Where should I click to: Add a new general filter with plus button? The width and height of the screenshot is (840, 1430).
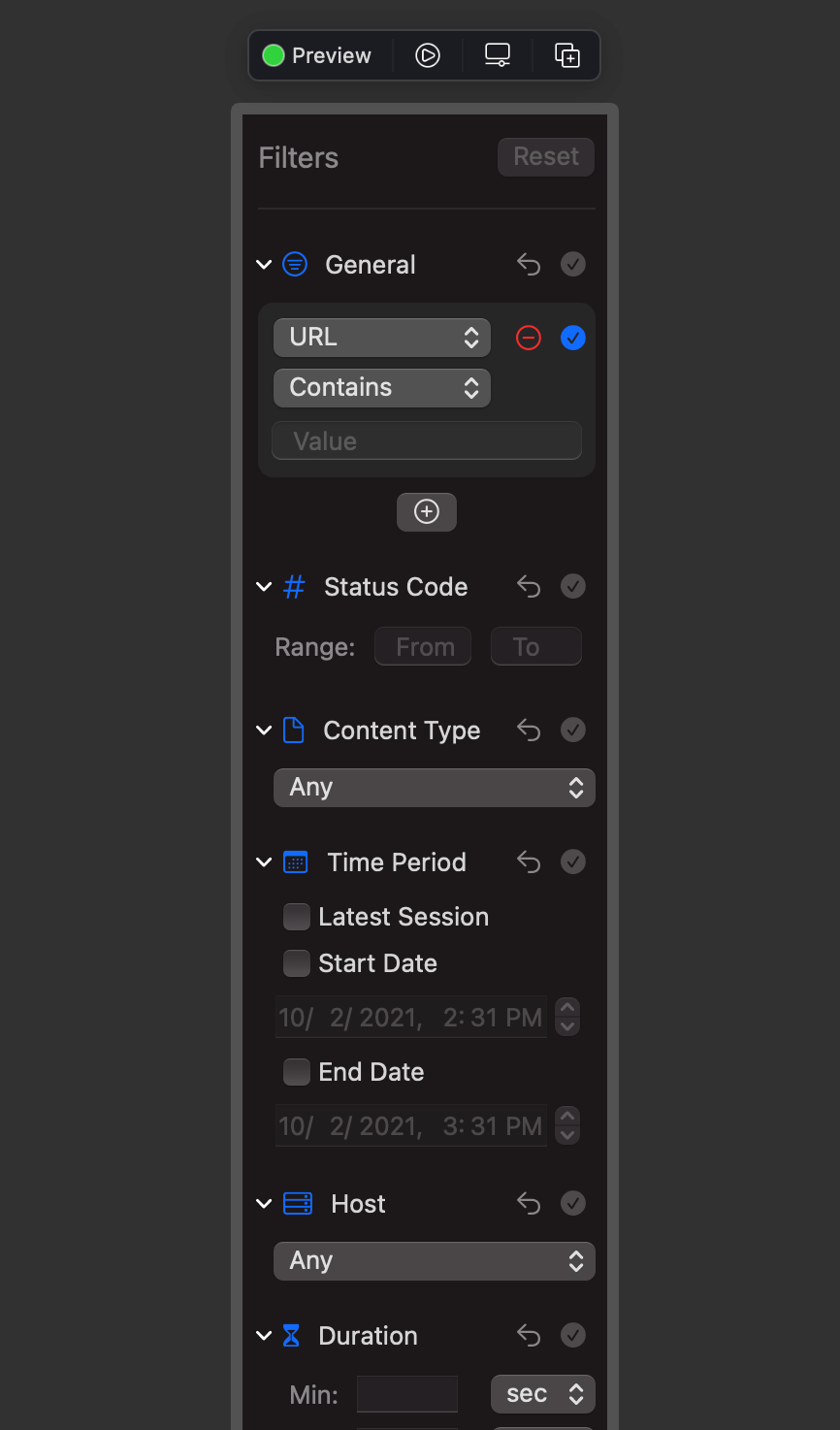pos(427,511)
